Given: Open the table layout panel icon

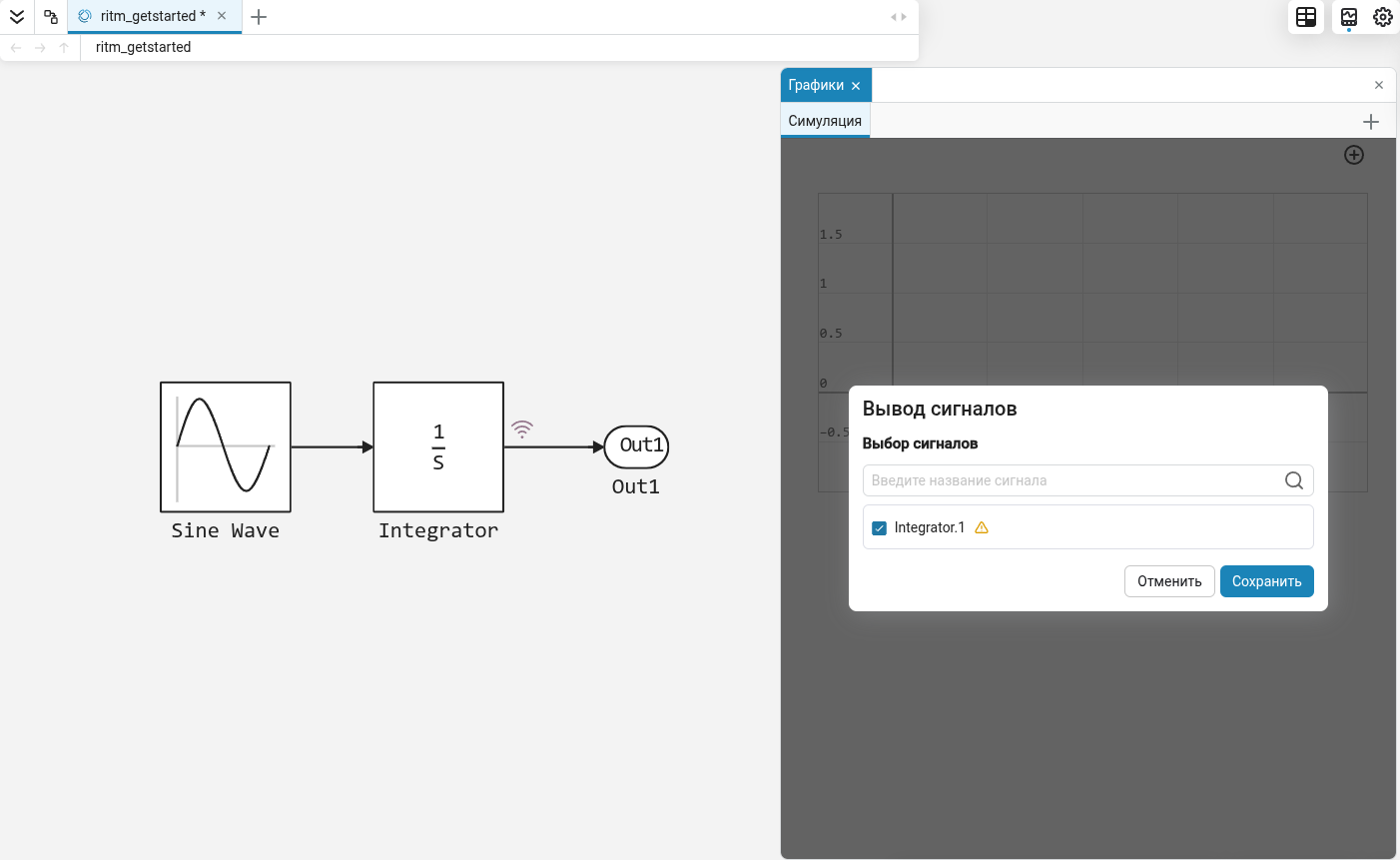Looking at the screenshot, I should [1306, 17].
